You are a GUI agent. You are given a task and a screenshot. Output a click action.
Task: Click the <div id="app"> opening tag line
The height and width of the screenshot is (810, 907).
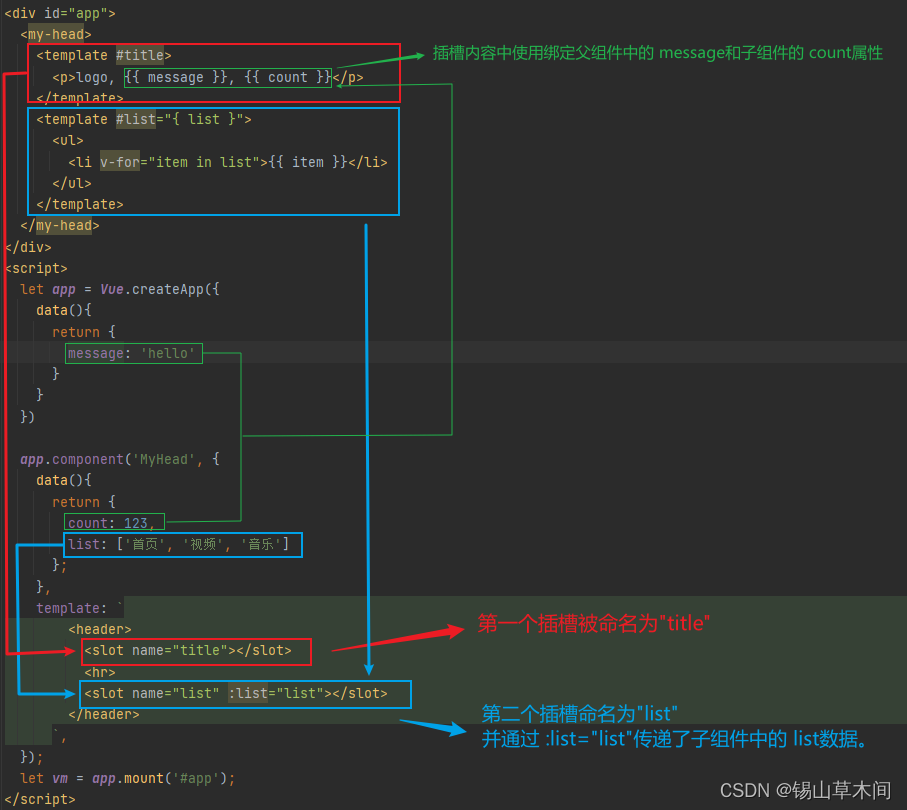point(60,13)
